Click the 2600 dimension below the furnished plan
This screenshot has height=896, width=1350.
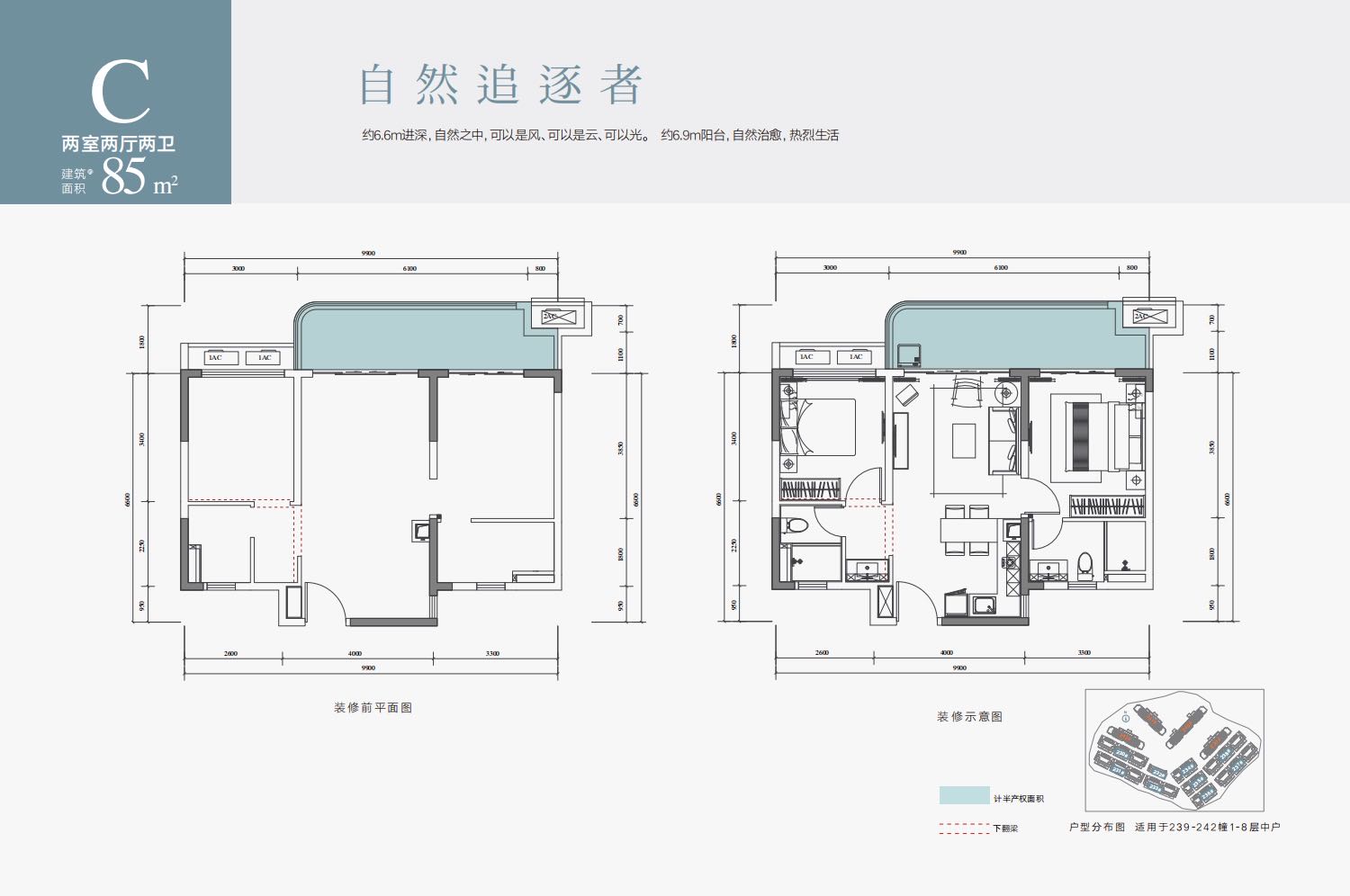click(822, 653)
